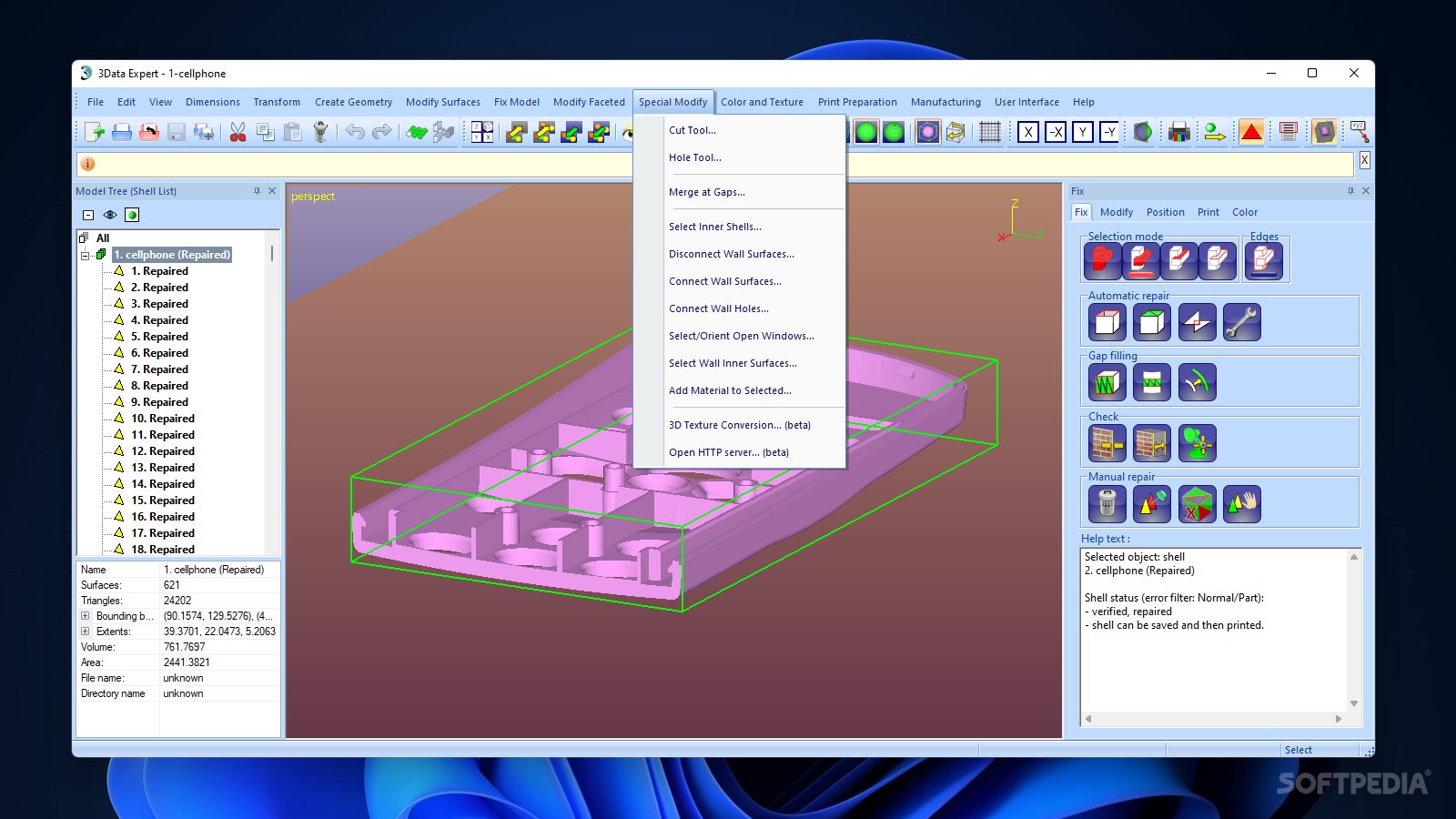
Task: Click the brick wall thickness check icon
Action: coord(1107,443)
